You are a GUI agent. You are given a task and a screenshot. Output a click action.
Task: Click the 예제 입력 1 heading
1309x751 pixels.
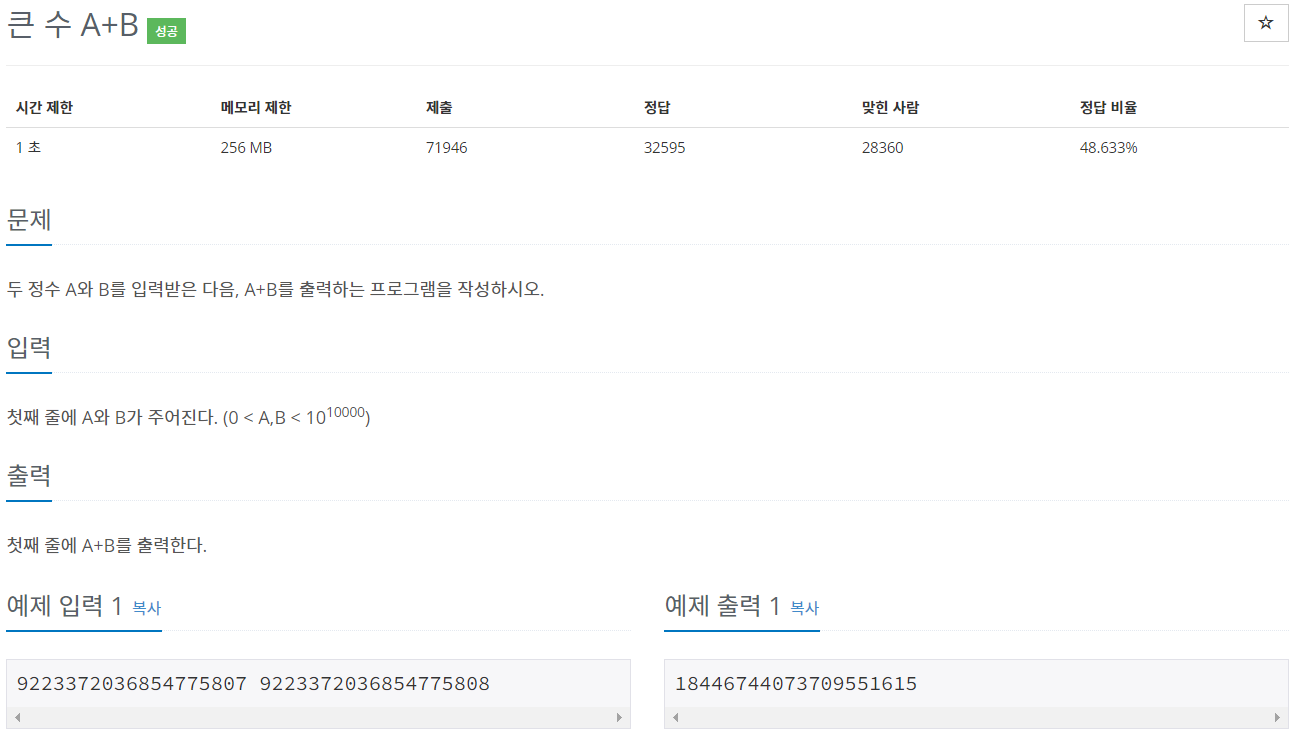[x=64, y=605]
